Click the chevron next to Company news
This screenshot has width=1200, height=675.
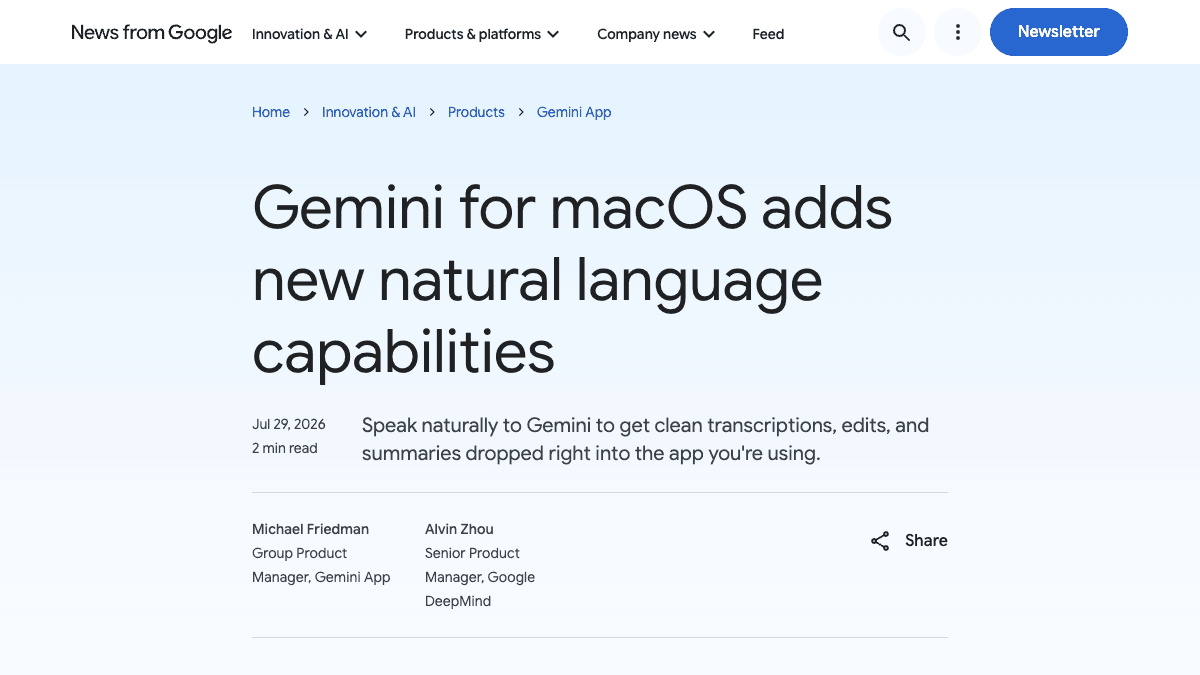tap(709, 34)
